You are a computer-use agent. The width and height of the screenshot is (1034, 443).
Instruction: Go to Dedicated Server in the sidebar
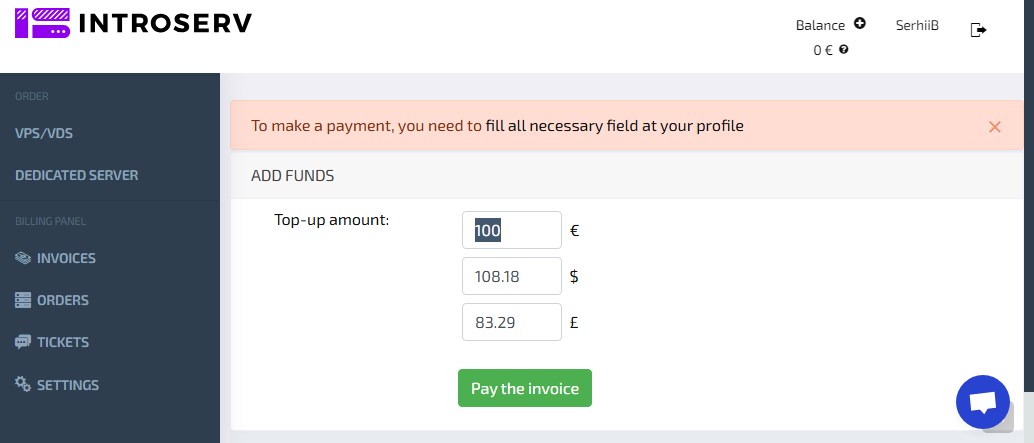tap(77, 175)
